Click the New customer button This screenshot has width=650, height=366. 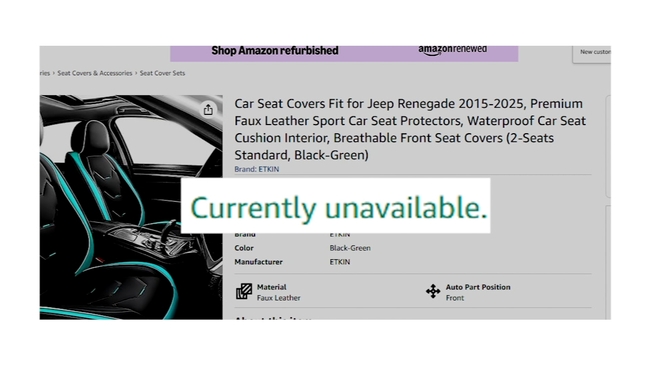click(594, 53)
